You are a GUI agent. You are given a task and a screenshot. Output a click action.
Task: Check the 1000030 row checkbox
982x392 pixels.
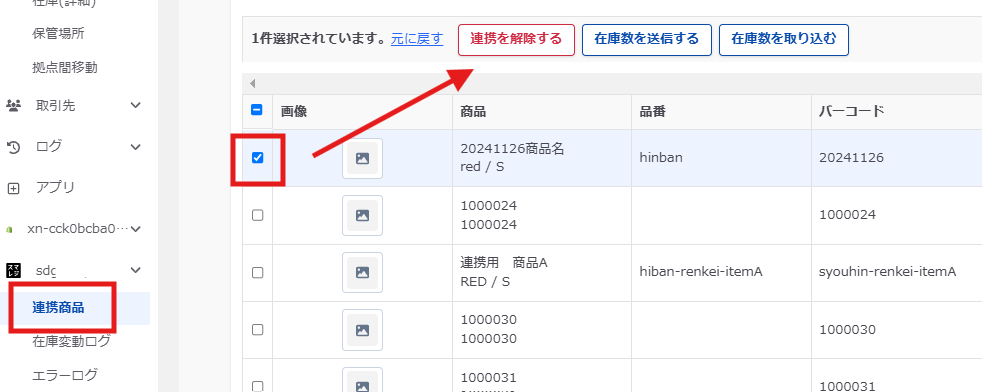tap(257, 329)
